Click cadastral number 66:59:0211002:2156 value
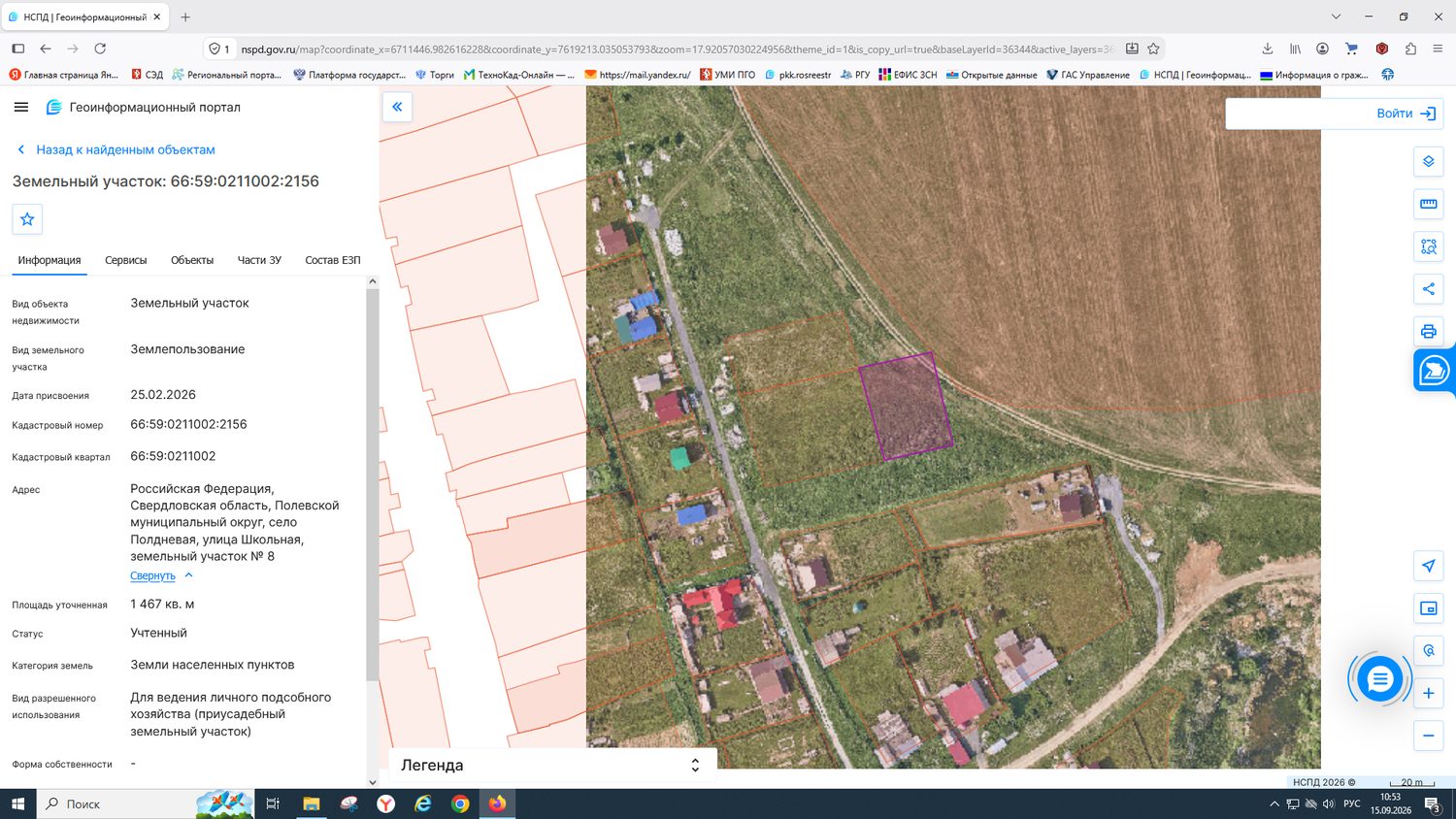1456x819 pixels. 188,424
